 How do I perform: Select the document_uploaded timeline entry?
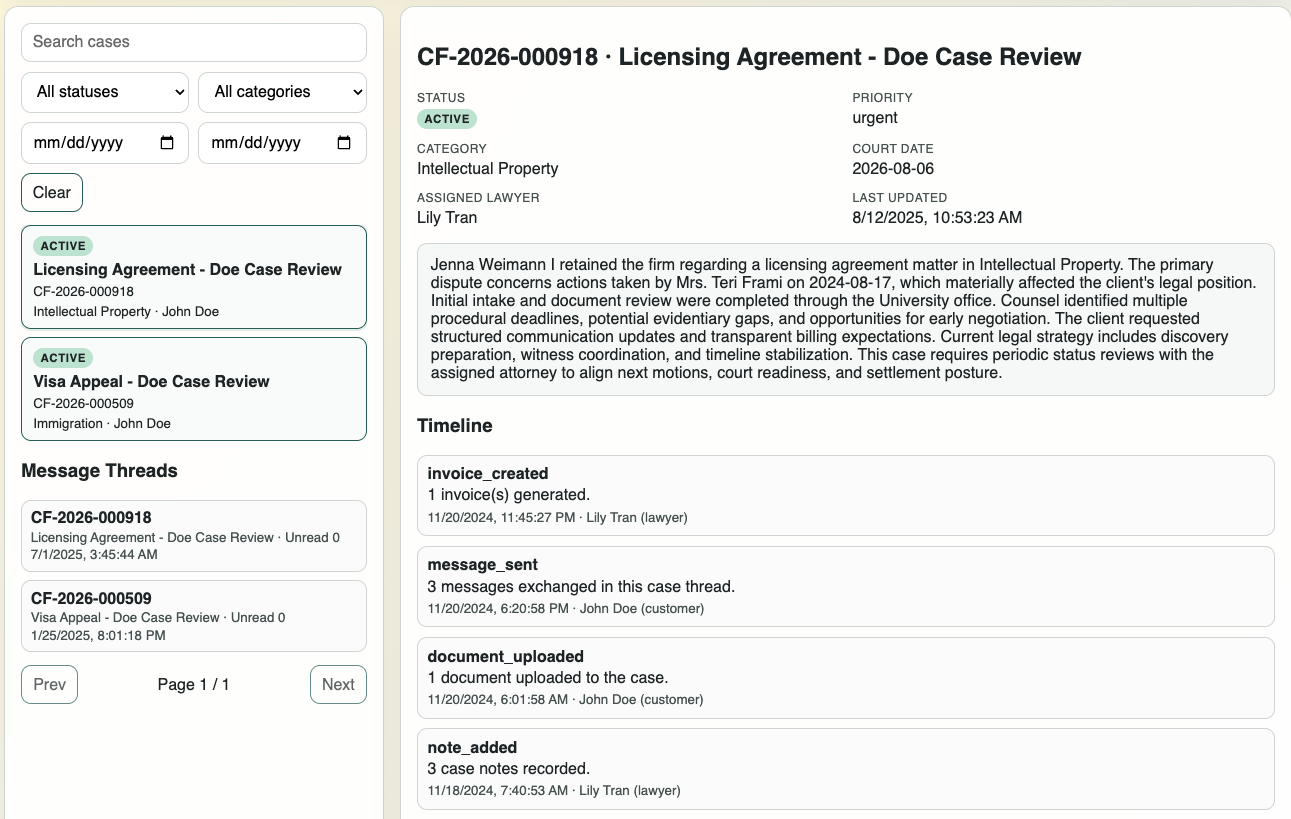[845, 677]
